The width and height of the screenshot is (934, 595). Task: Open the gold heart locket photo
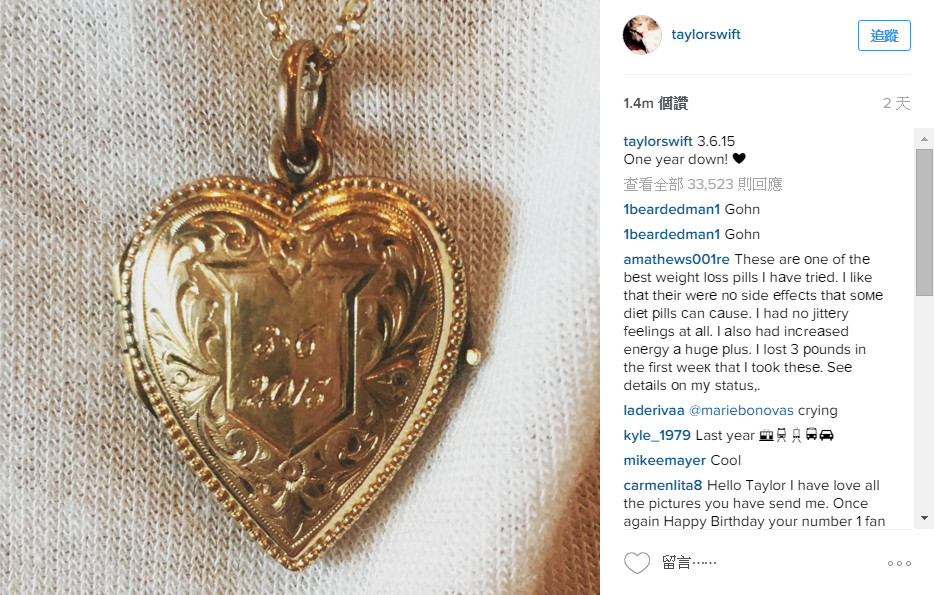pyautogui.click(x=300, y=298)
